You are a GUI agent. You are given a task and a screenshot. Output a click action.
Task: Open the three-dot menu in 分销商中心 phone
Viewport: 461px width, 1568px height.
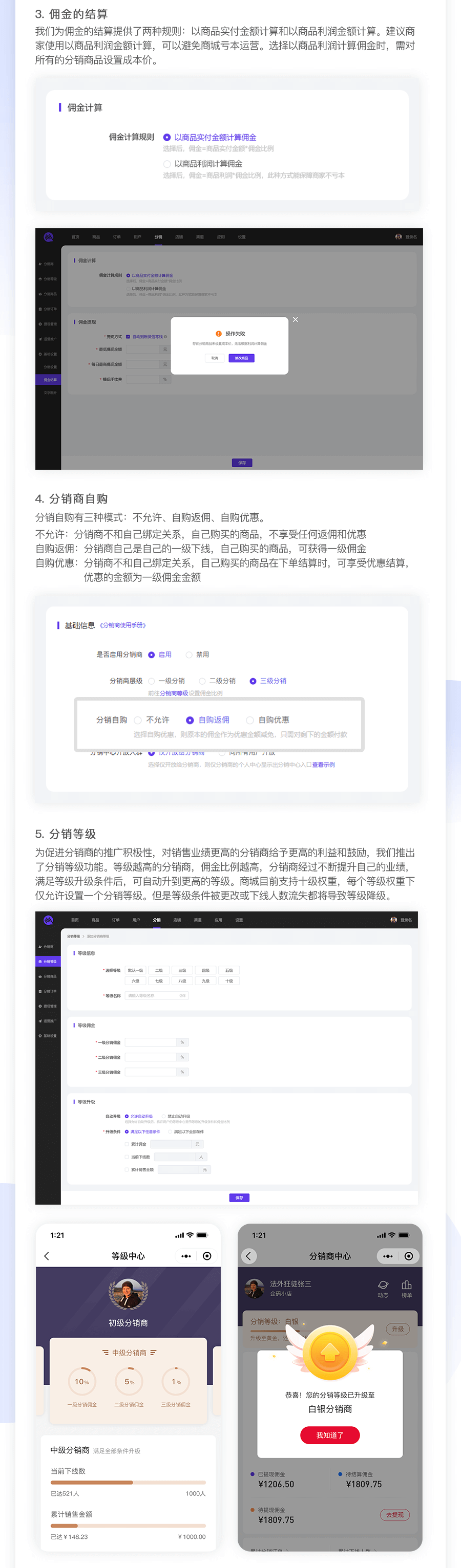click(388, 1256)
